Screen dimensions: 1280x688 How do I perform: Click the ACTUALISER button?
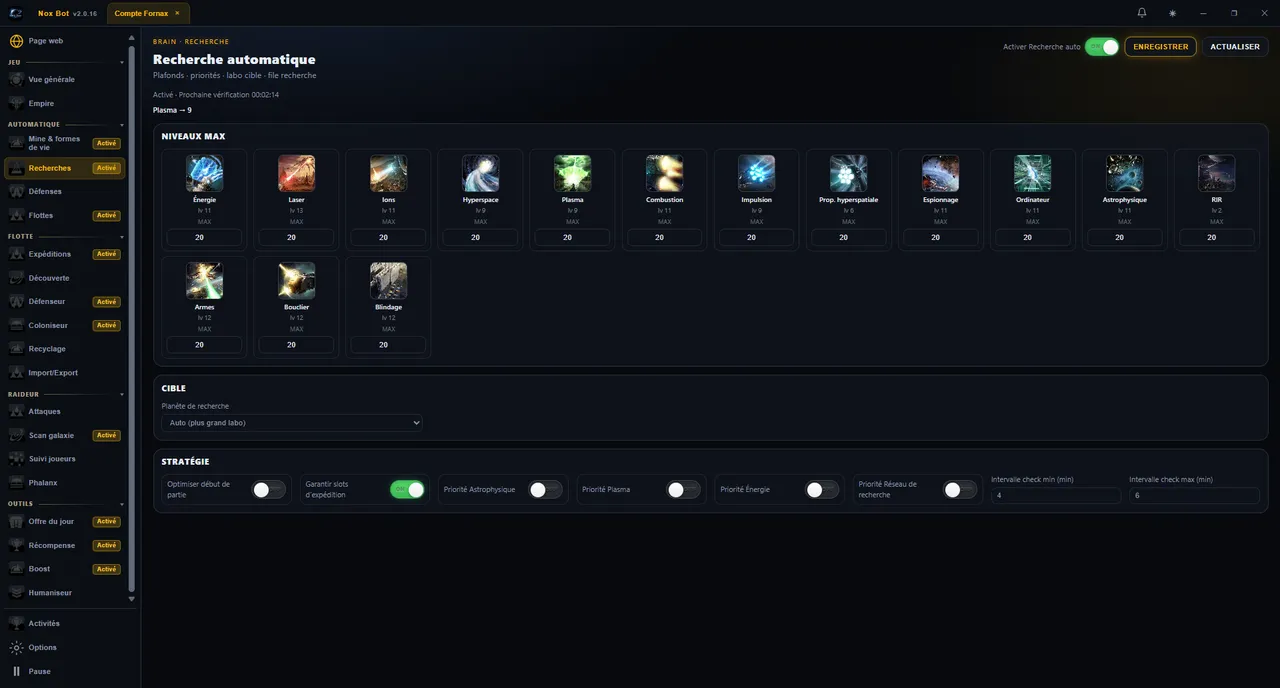(x=1235, y=47)
